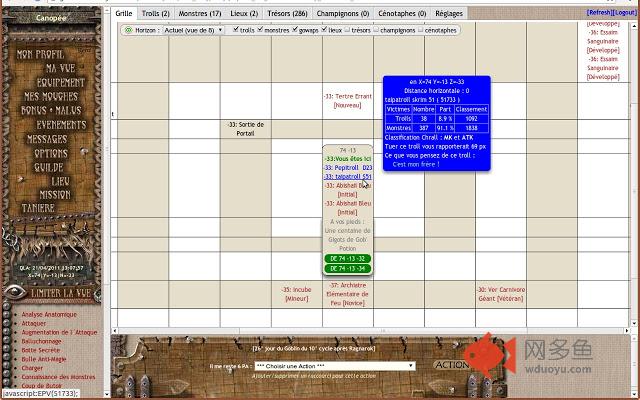The image size is (640, 400).
Task: Open Equipement in the side menu
Action: tap(61, 82)
